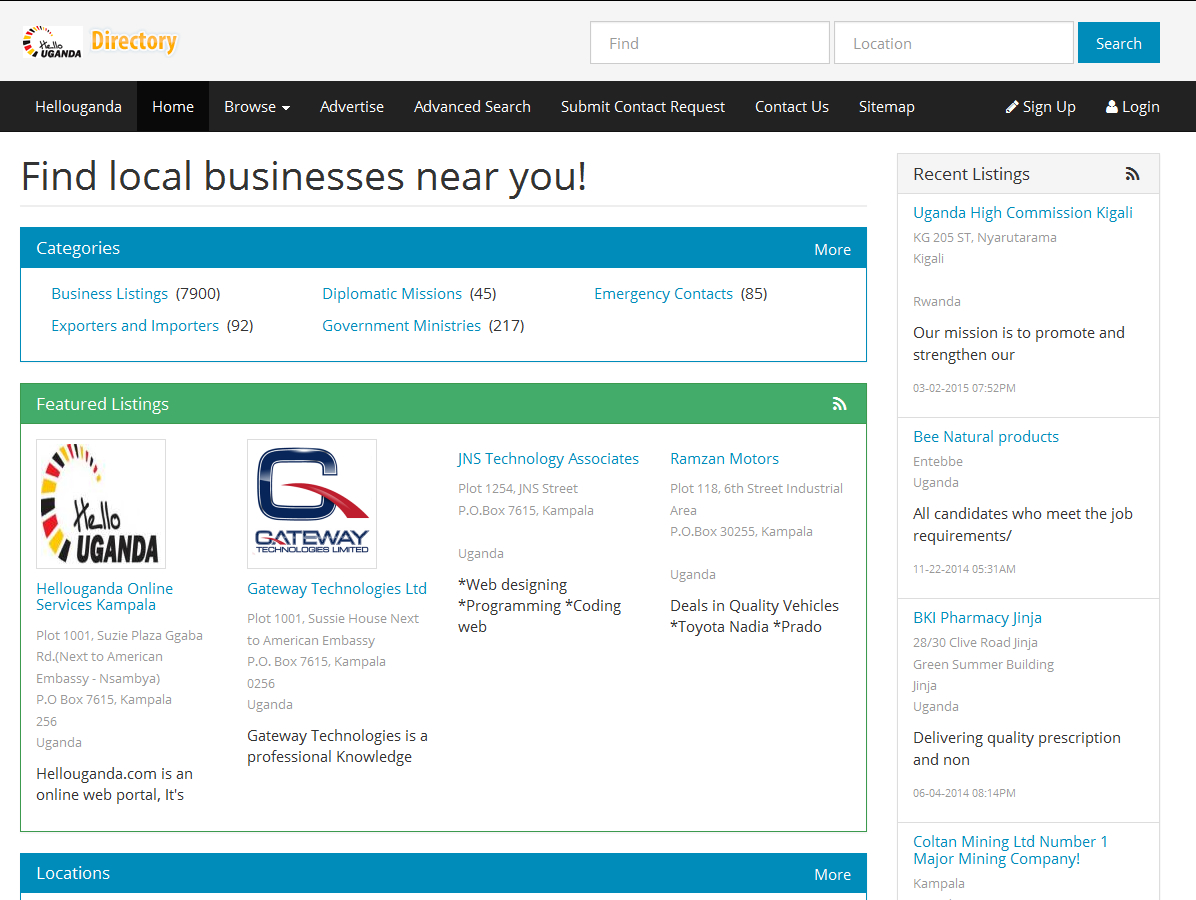The height and width of the screenshot is (900, 1196).
Task: Expand the Browse dropdown menu
Action: click(x=257, y=107)
